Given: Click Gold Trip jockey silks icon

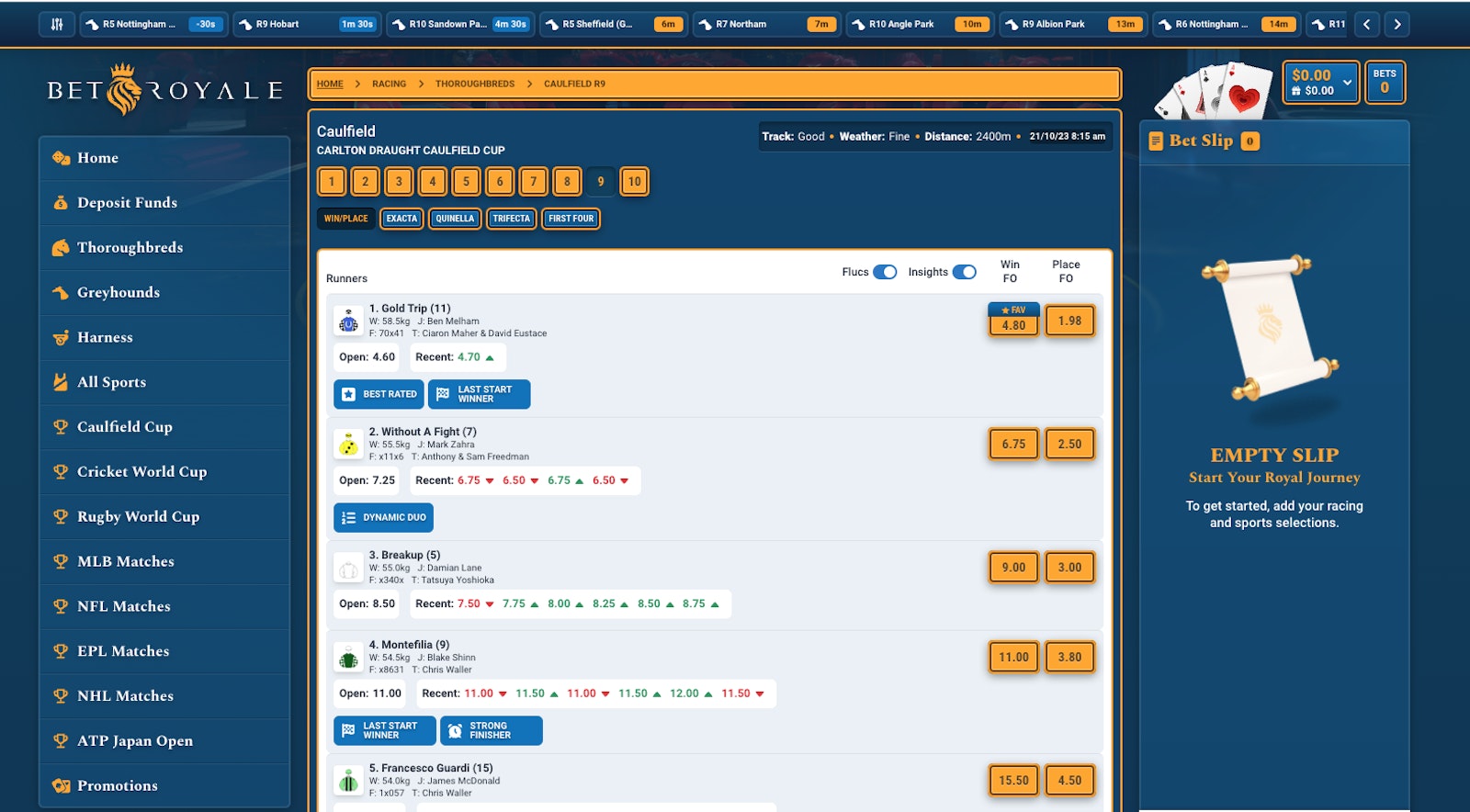Looking at the screenshot, I should tap(349, 321).
